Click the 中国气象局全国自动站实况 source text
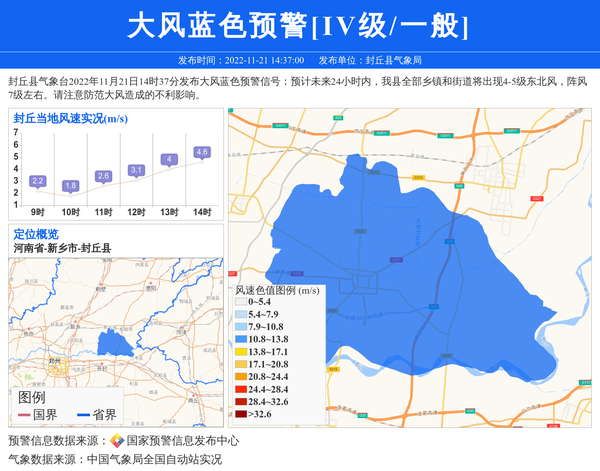The image size is (600, 471). point(154,460)
